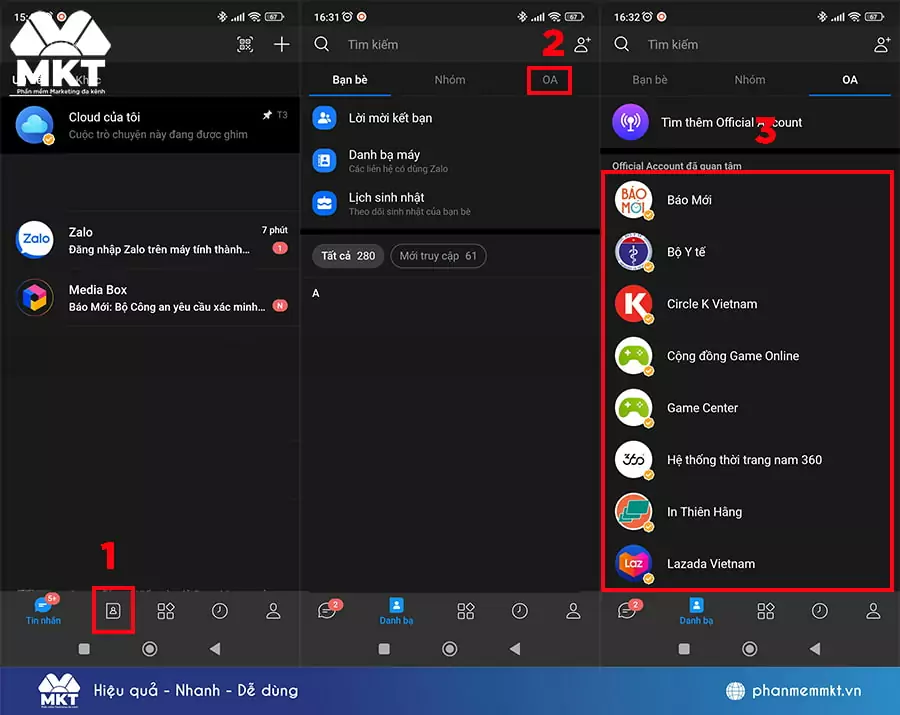Tap Android home button in third phone

click(750, 649)
